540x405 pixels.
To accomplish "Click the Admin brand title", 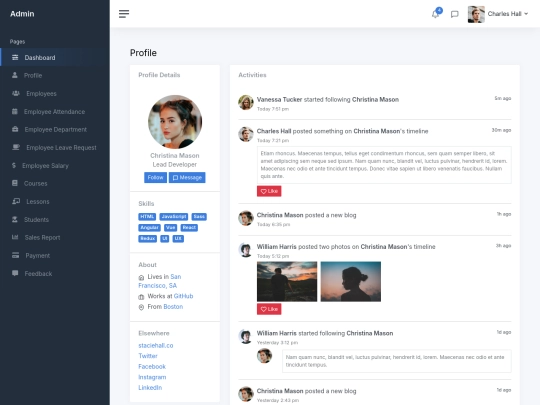I will click(x=22, y=14).
